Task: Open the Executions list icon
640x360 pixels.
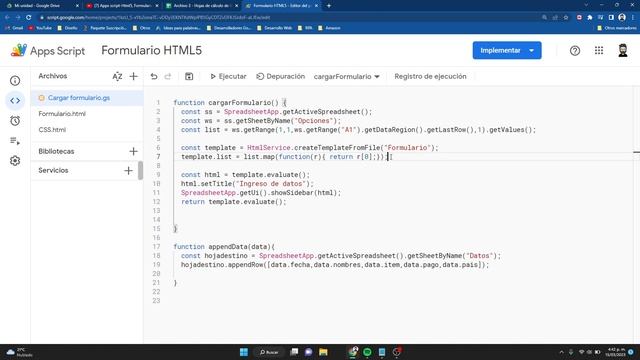Action: click(15, 141)
